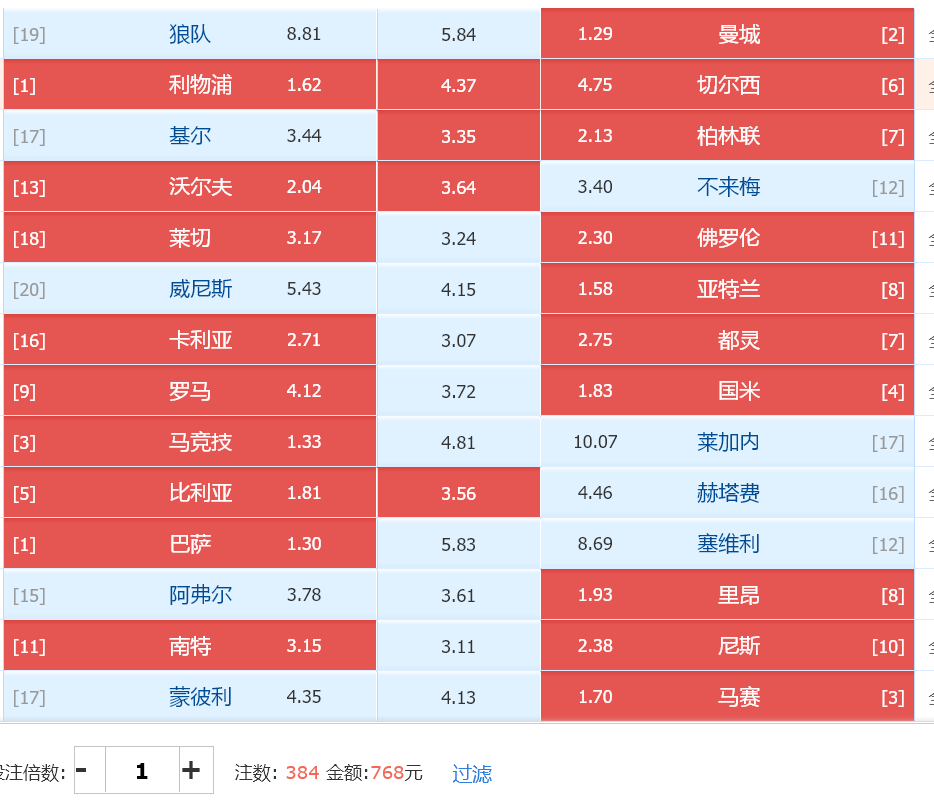Select draw odds 3.07 for 卡利亚 vs 都灵
The height and width of the screenshot is (807, 934).
(x=459, y=340)
